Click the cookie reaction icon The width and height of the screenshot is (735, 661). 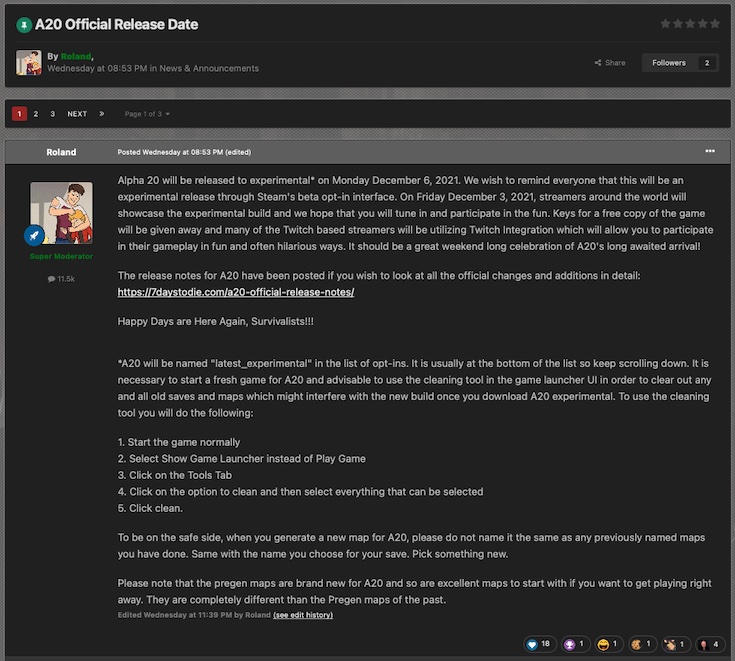(x=635, y=645)
